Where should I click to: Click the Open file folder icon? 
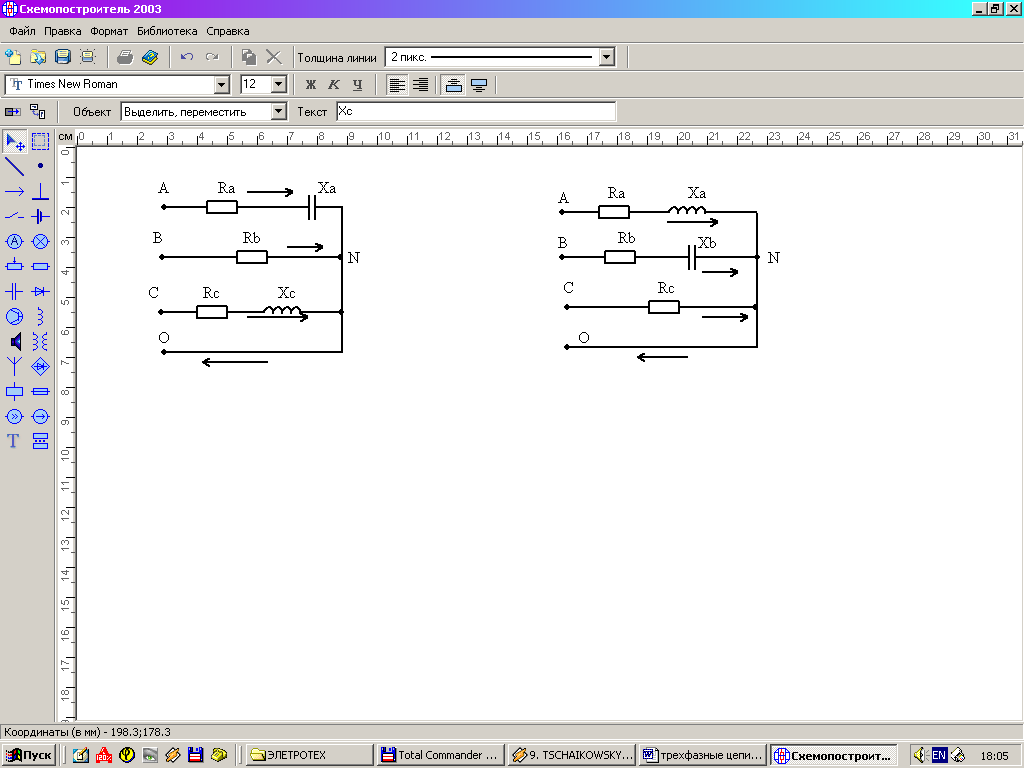(38, 57)
